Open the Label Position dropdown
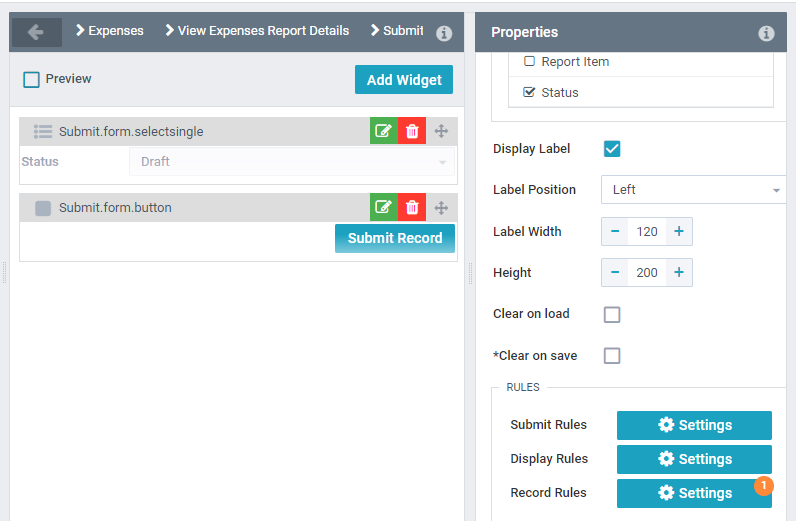 [x=692, y=190]
